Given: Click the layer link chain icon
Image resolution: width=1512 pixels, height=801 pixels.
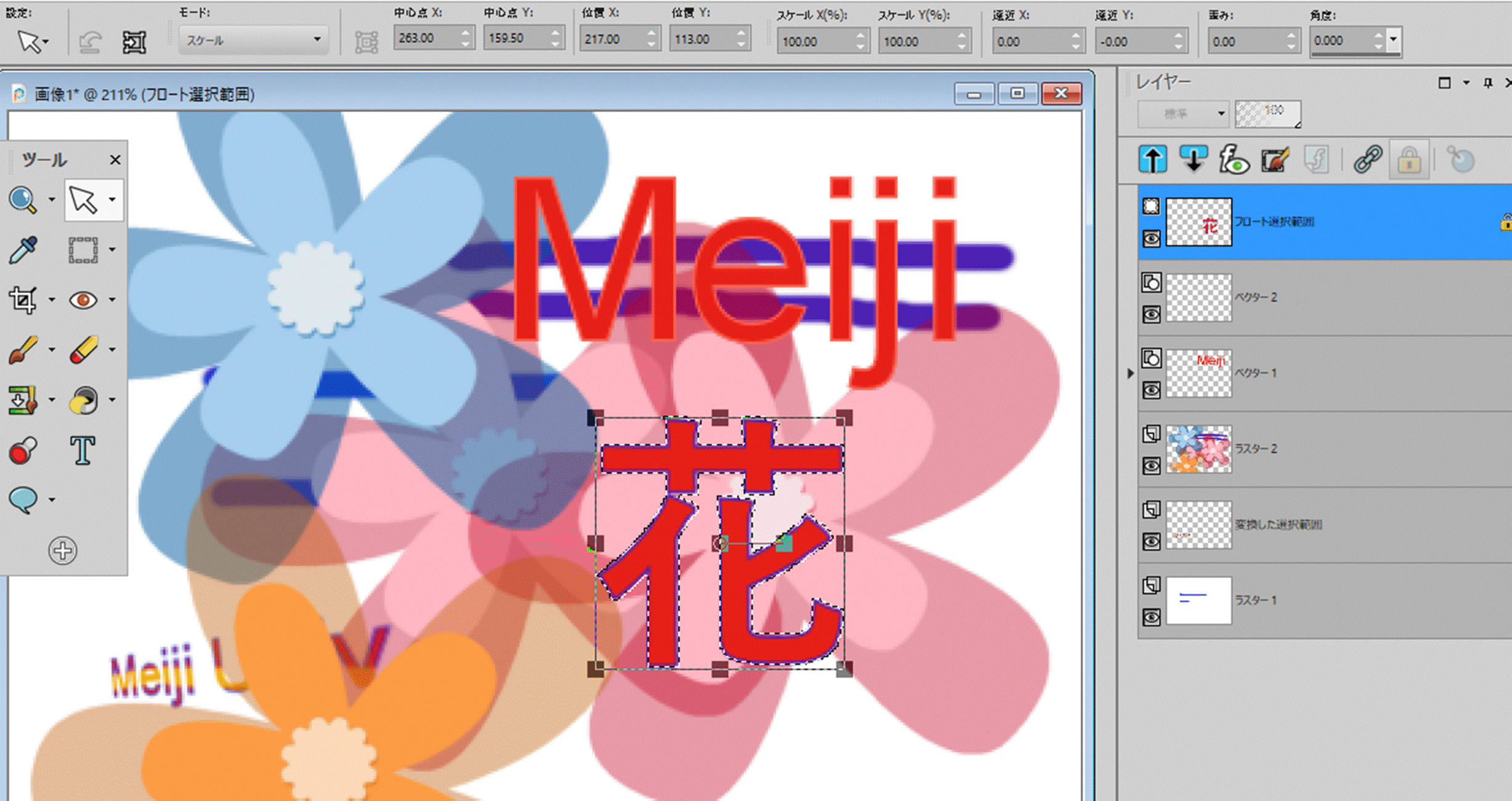Looking at the screenshot, I should coord(1367,160).
